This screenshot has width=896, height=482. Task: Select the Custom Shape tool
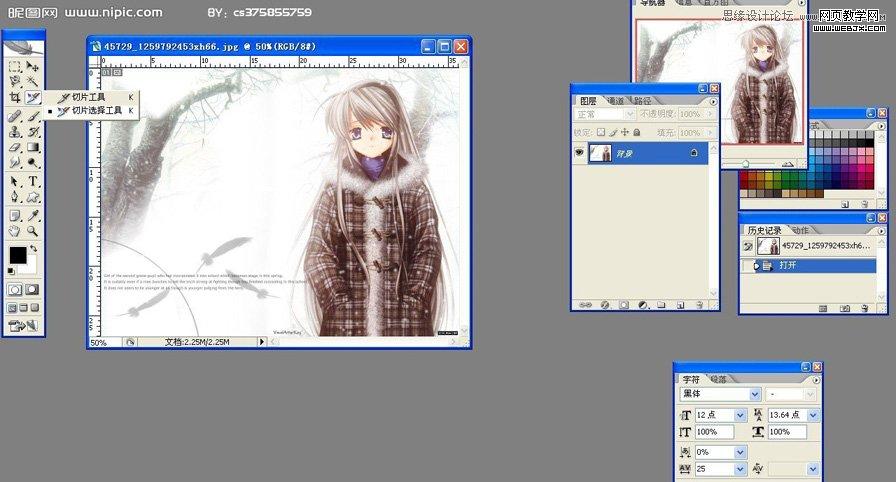(x=33, y=197)
